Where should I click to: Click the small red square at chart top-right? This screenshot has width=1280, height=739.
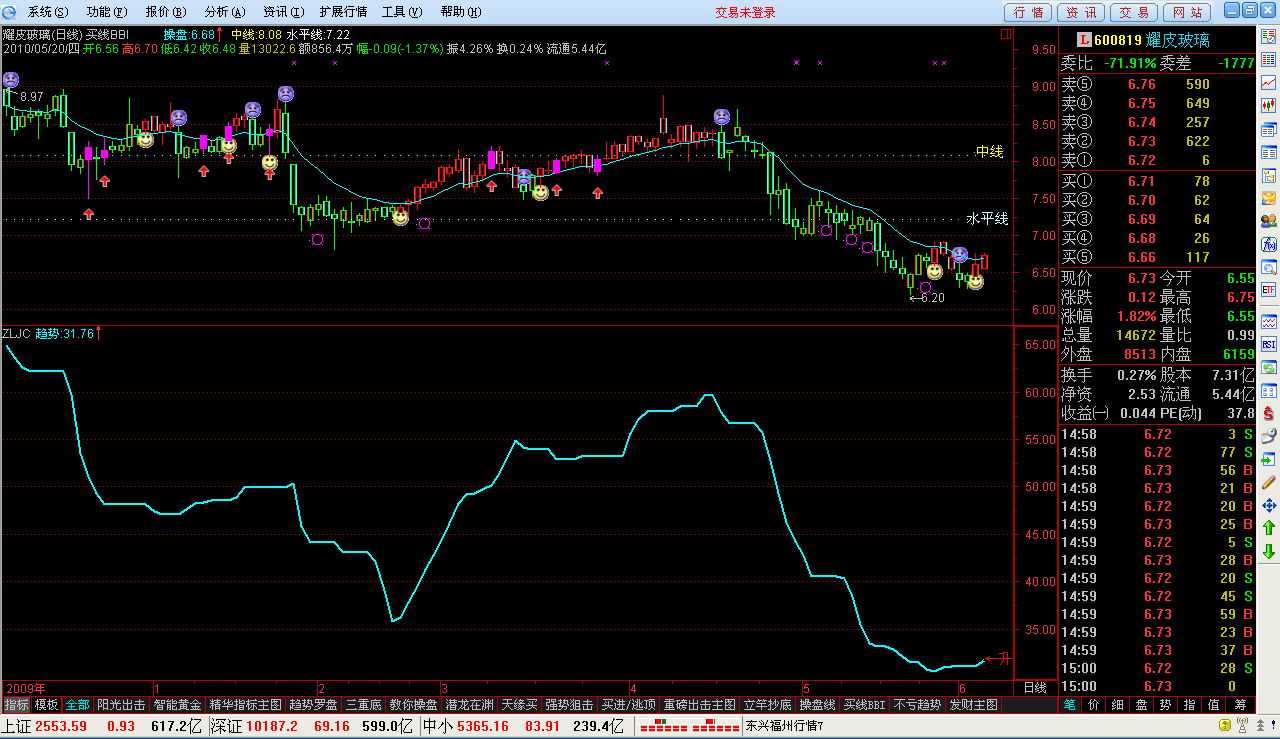pyautogui.click(x=1005, y=34)
